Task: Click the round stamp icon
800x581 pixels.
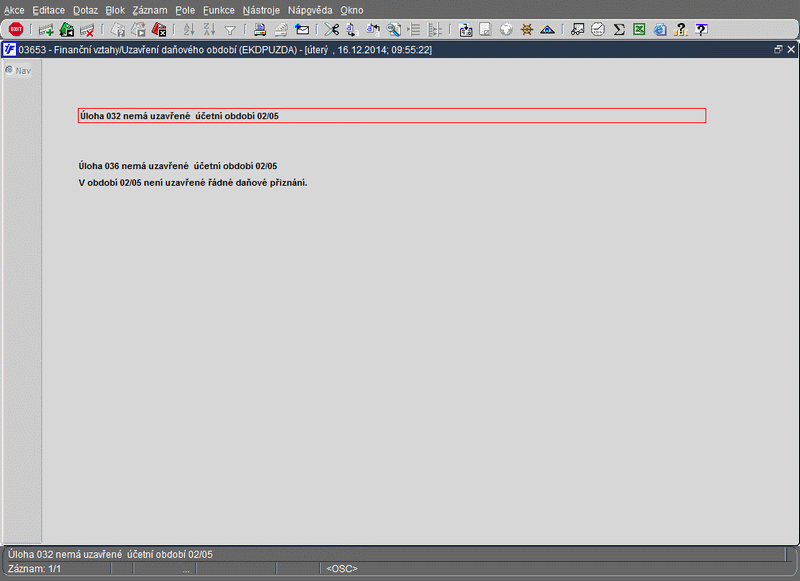Action: [598, 30]
